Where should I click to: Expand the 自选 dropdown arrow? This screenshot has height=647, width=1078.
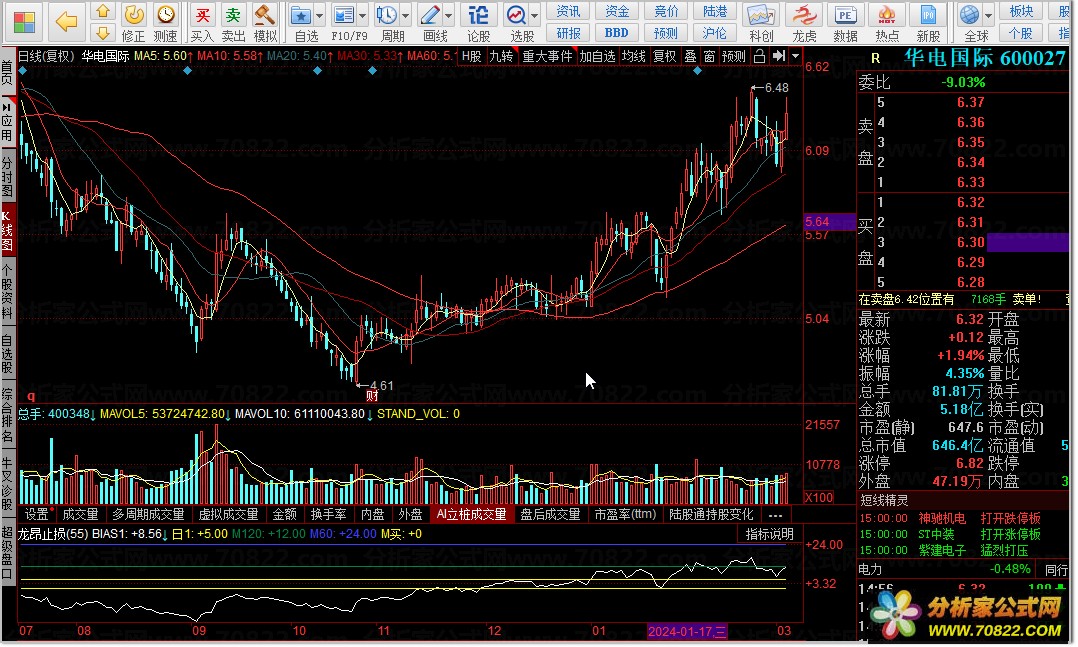pyautogui.click(x=319, y=16)
